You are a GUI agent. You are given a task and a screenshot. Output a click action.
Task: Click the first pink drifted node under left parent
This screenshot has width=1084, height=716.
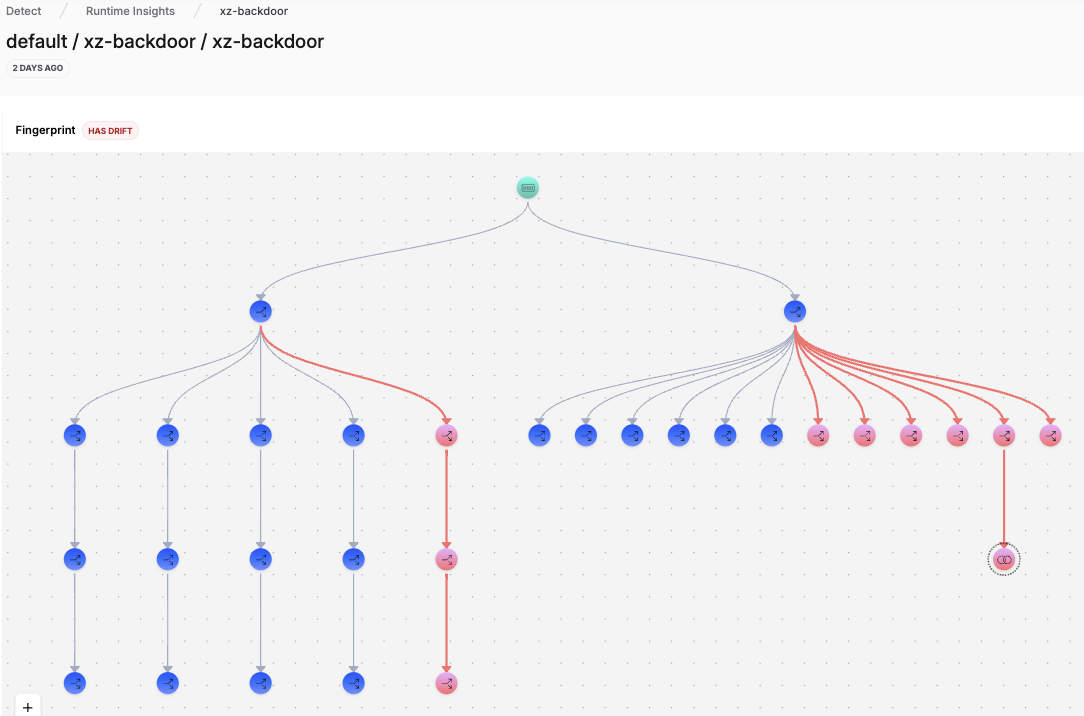click(445, 435)
